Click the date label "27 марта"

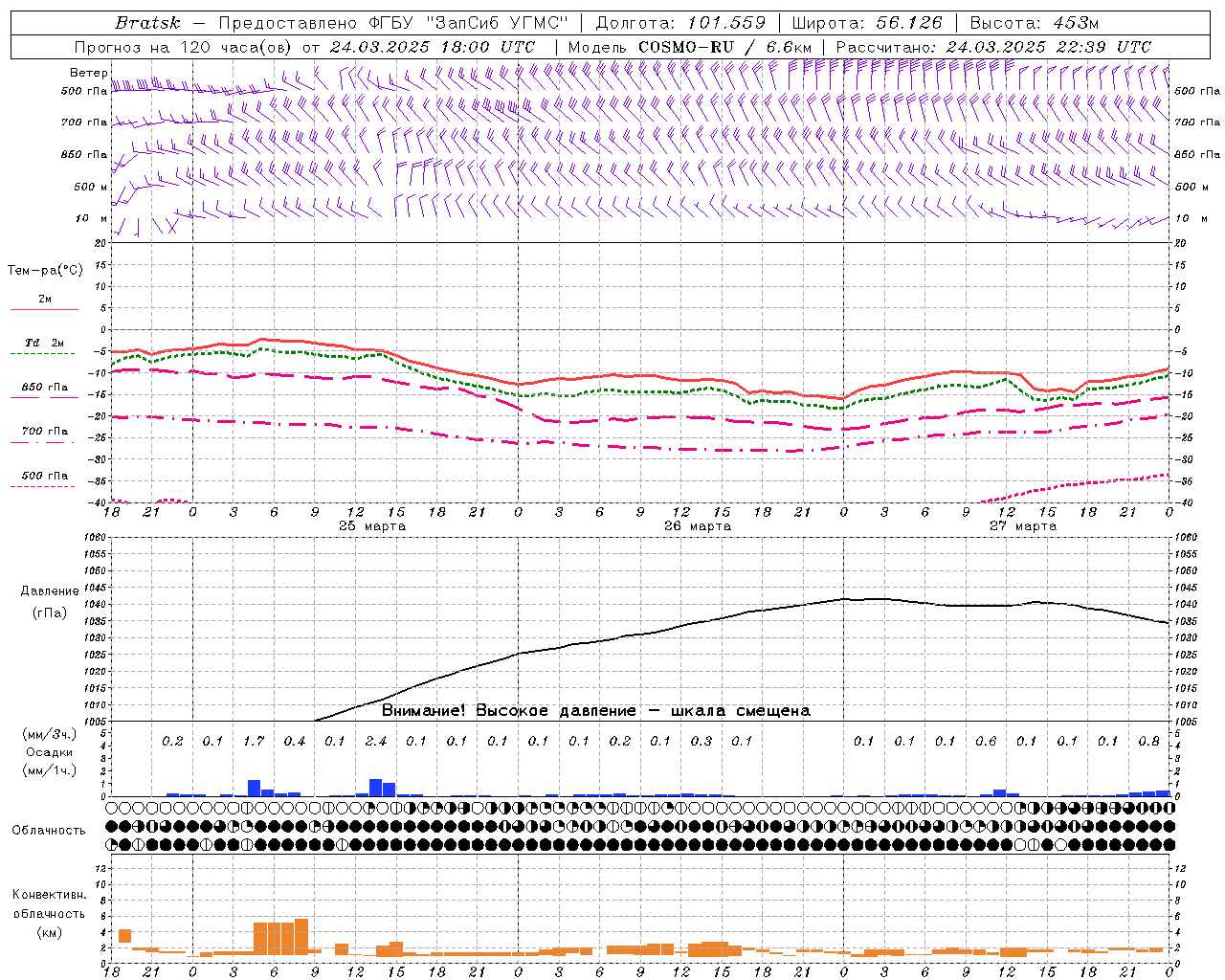[x=1023, y=526]
